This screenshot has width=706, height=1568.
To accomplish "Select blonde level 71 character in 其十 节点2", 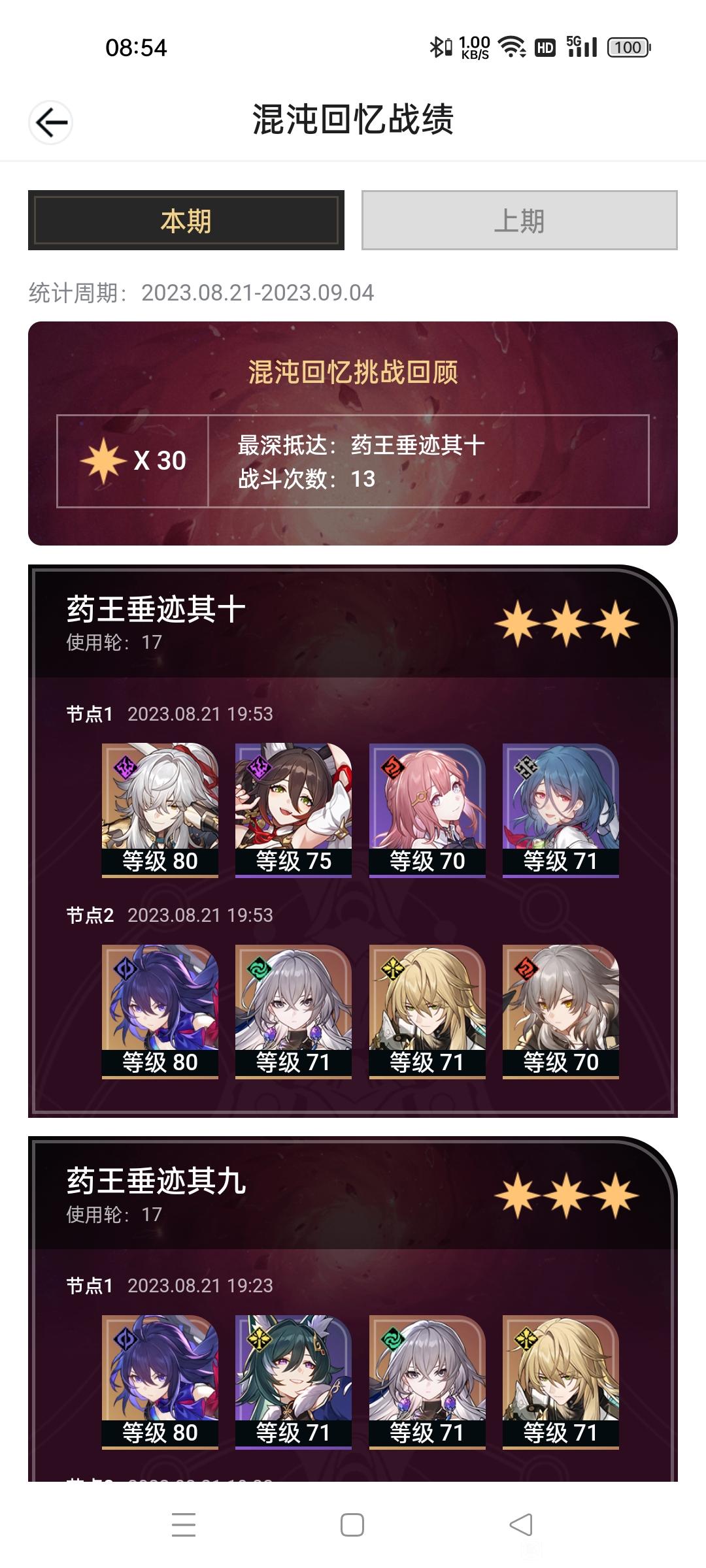I will click(x=428, y=1011).
